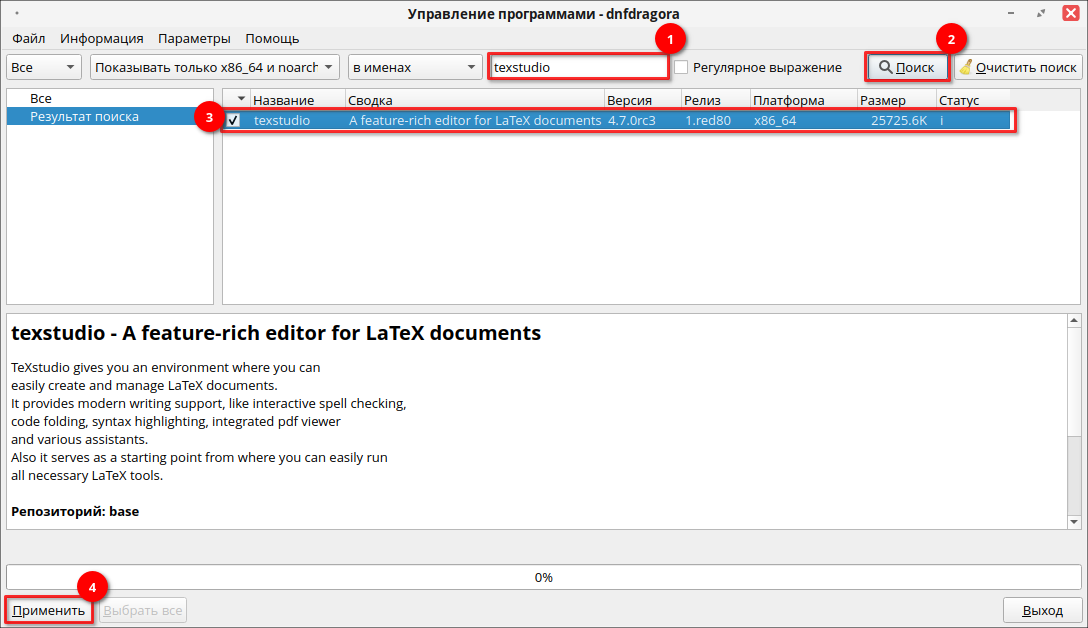Click the version value 4.7.0rc3
Image resolution: width=1088 pixels, height=628 pixels.
[x=631, y=120]
